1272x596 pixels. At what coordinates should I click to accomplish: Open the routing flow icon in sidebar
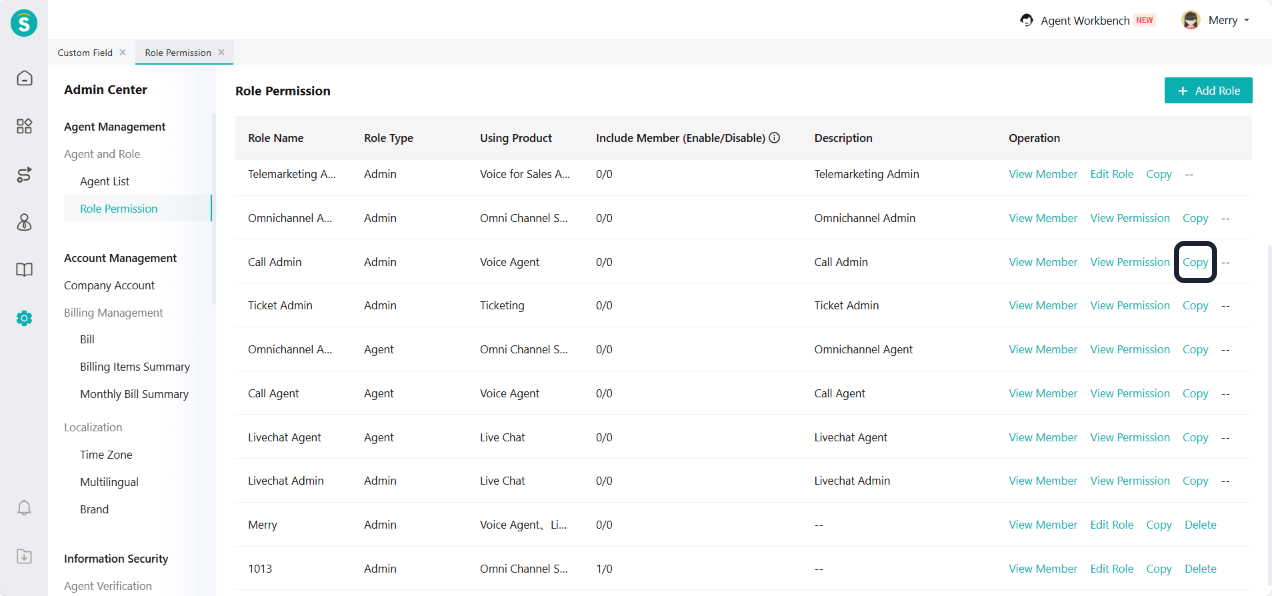24,175
